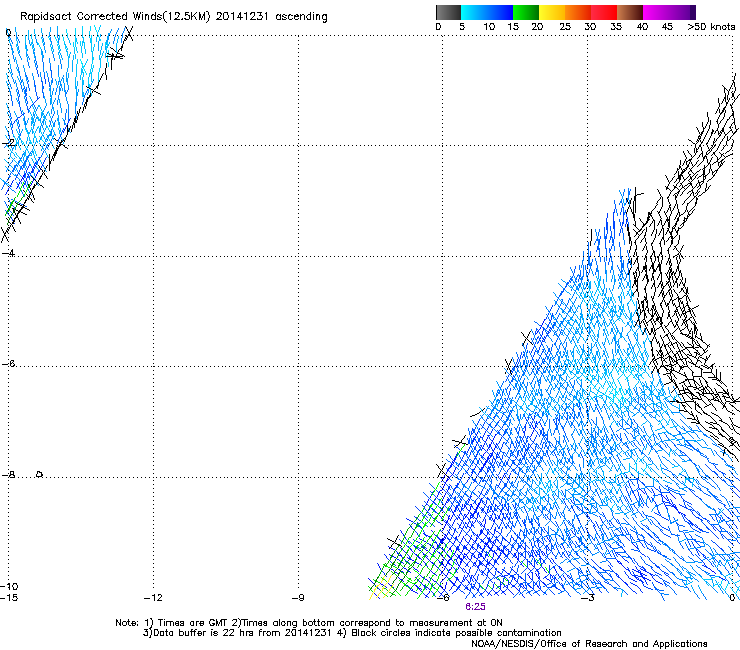The image size is (740, 650).
Task: Select the '45' label under the color bar
Action: tap(667, 27)
